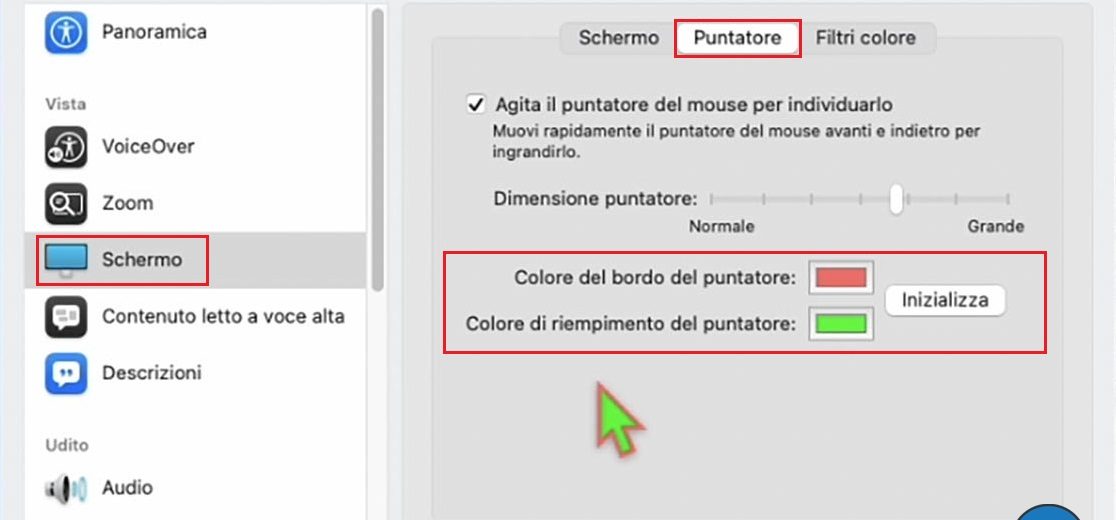Viewport: 1116px width, 520px height.
Task: Select the Puntatore tab
Action: point(737,38)
